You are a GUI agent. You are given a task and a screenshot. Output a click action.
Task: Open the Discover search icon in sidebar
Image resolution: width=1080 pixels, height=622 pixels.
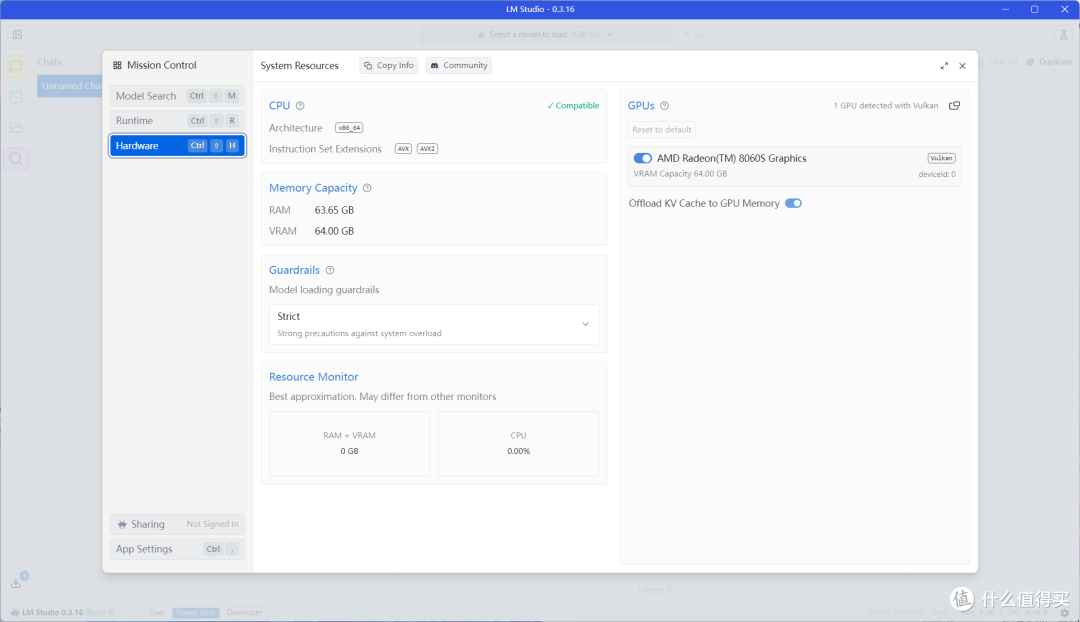(16, 159)
